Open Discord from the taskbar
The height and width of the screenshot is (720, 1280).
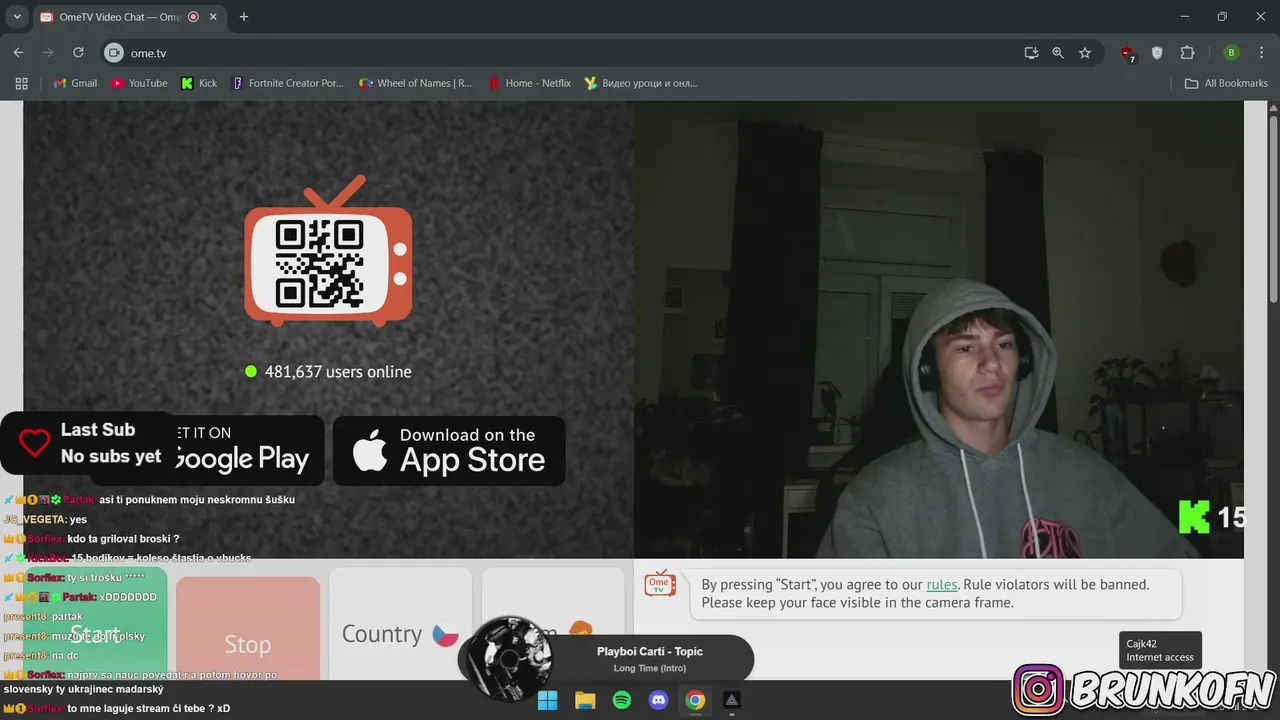pyautogui.click(x=658, y=700)
